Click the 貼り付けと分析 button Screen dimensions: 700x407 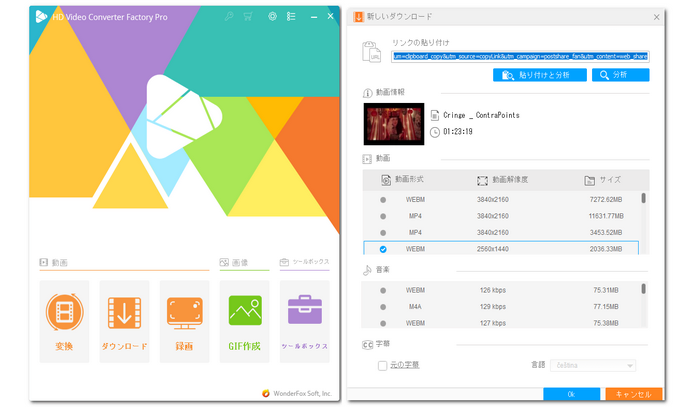(539, 75)
